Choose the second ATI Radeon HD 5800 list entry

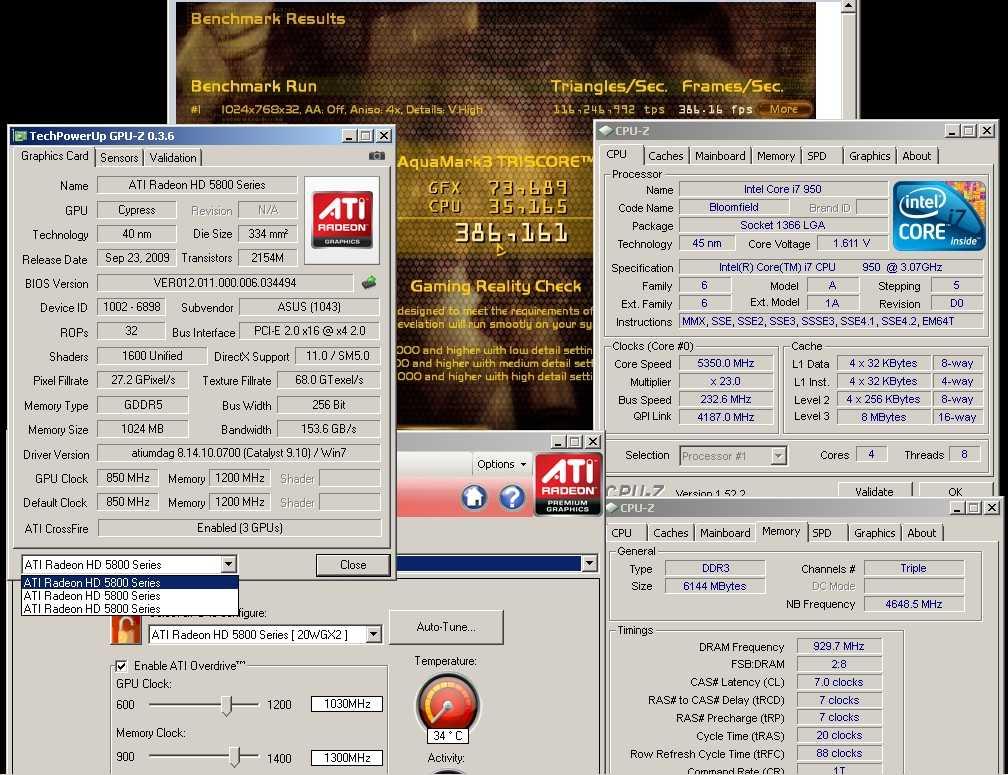pos(130,596)
